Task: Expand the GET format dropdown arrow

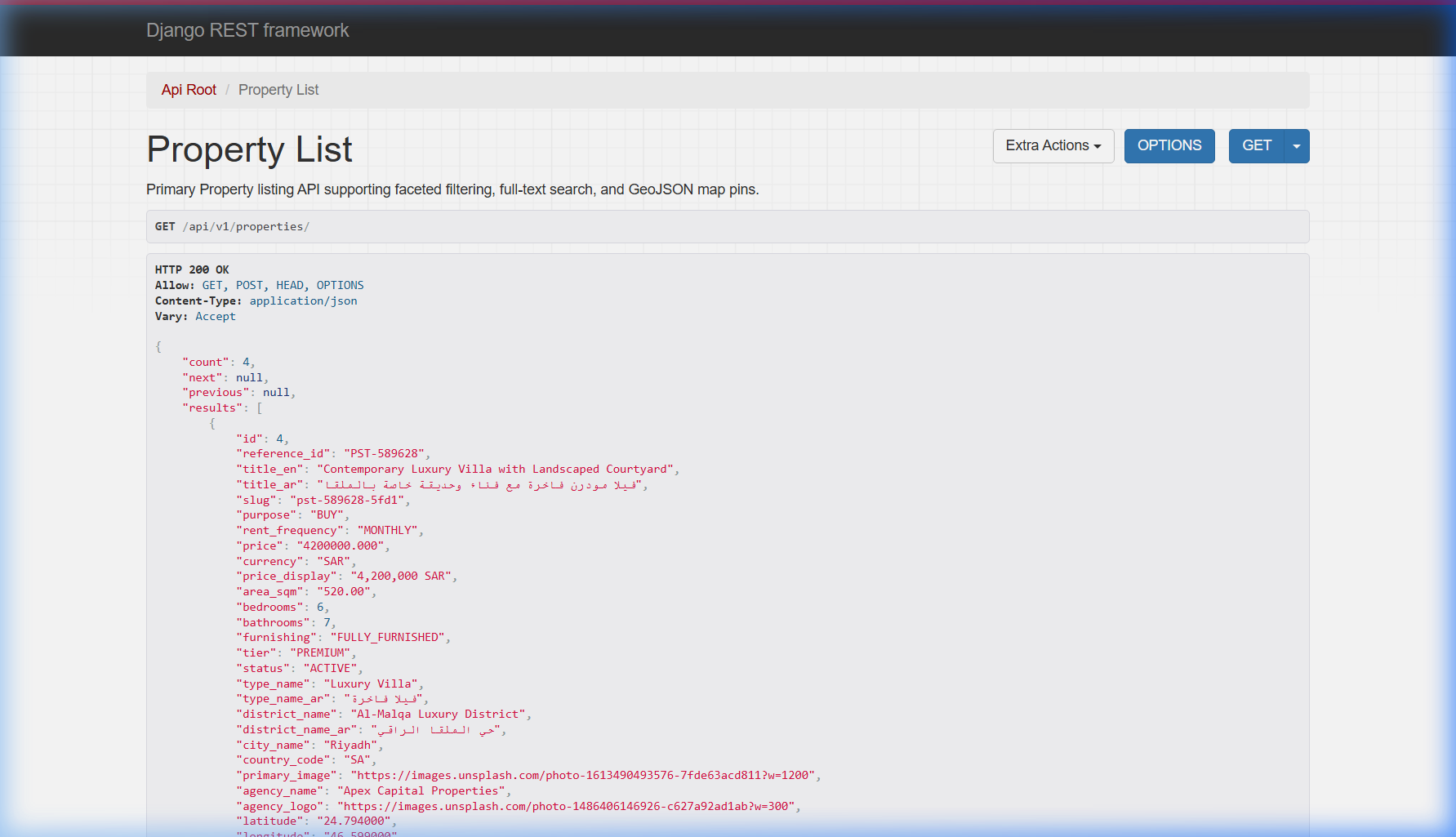Action: click(x=1297, y=146)
